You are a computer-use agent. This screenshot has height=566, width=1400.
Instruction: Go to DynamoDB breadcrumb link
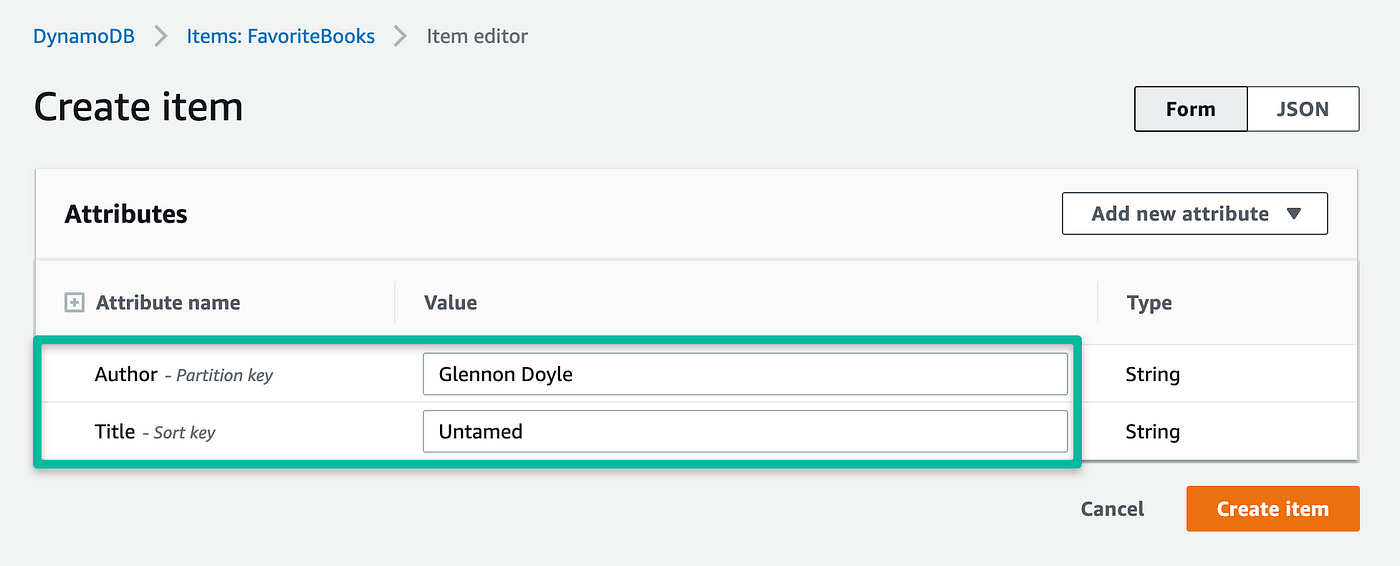[x=84, y=37]
